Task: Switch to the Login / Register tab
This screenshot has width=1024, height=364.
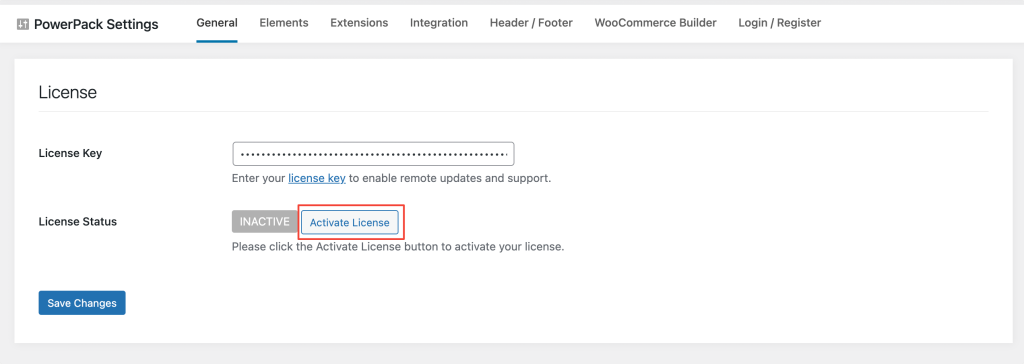Action: tap(780, 23)
